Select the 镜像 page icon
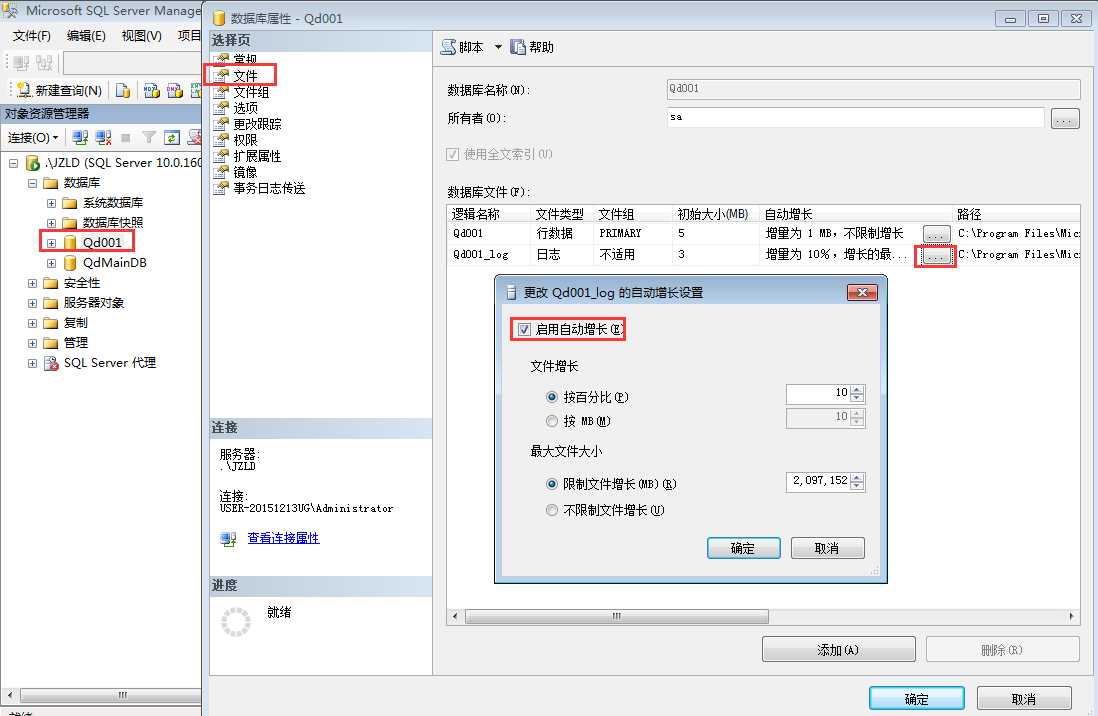1098x716 pixels. click(x=221, y=172)
